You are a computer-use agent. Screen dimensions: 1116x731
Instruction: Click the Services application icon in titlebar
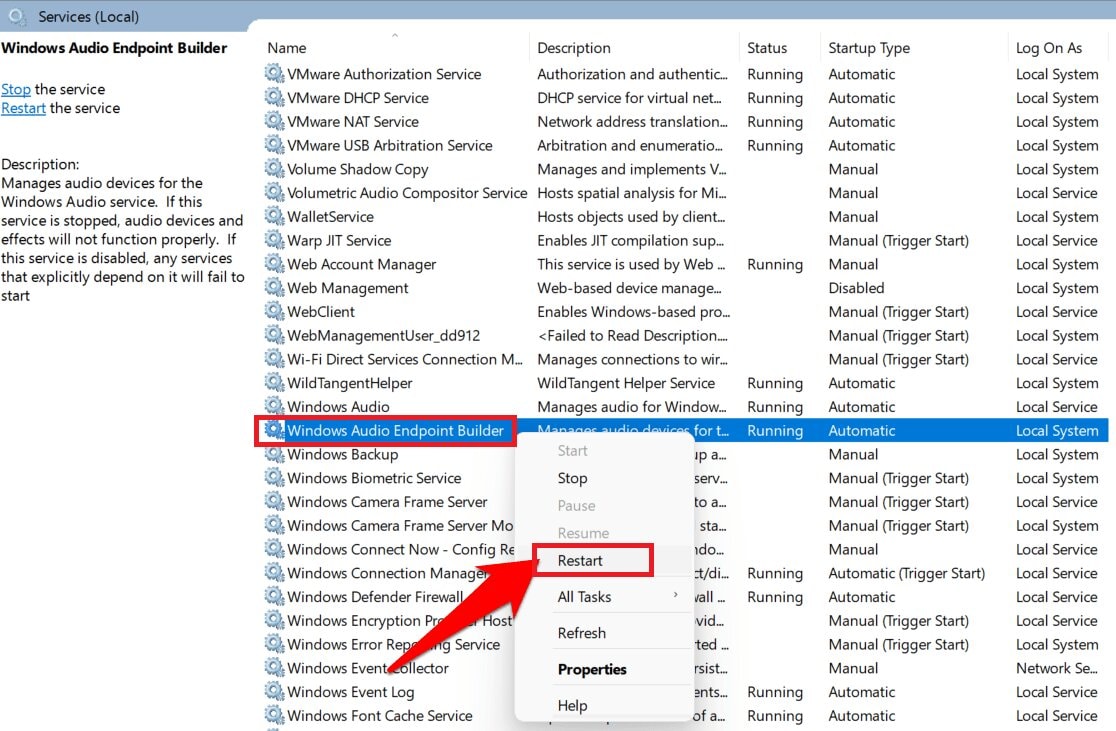(16, 17)
